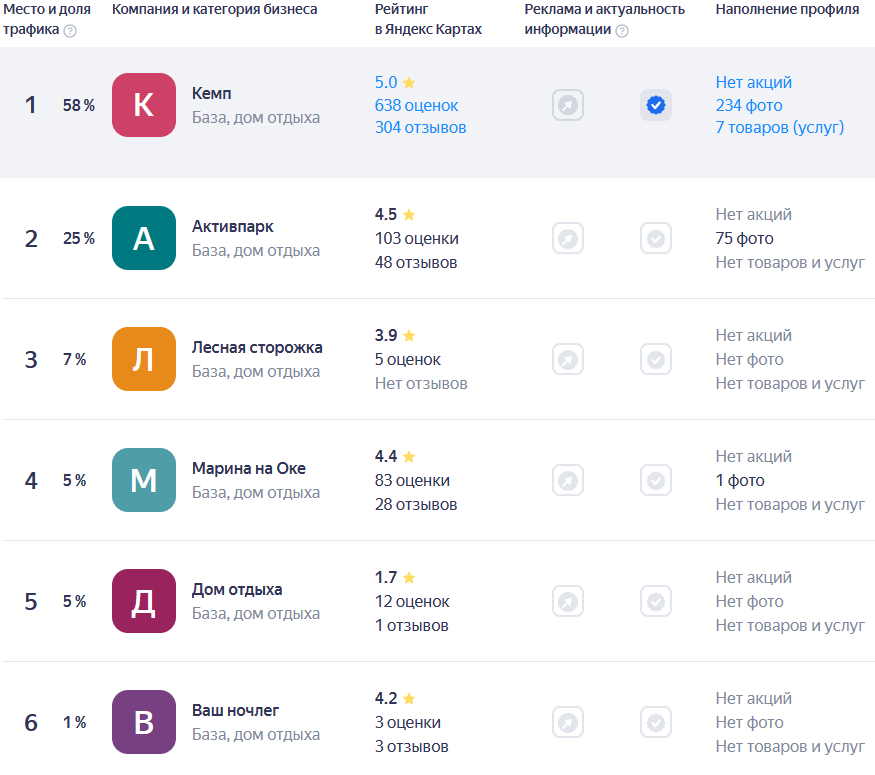Select company name 'Ваш ночлег'

[235, 711]
